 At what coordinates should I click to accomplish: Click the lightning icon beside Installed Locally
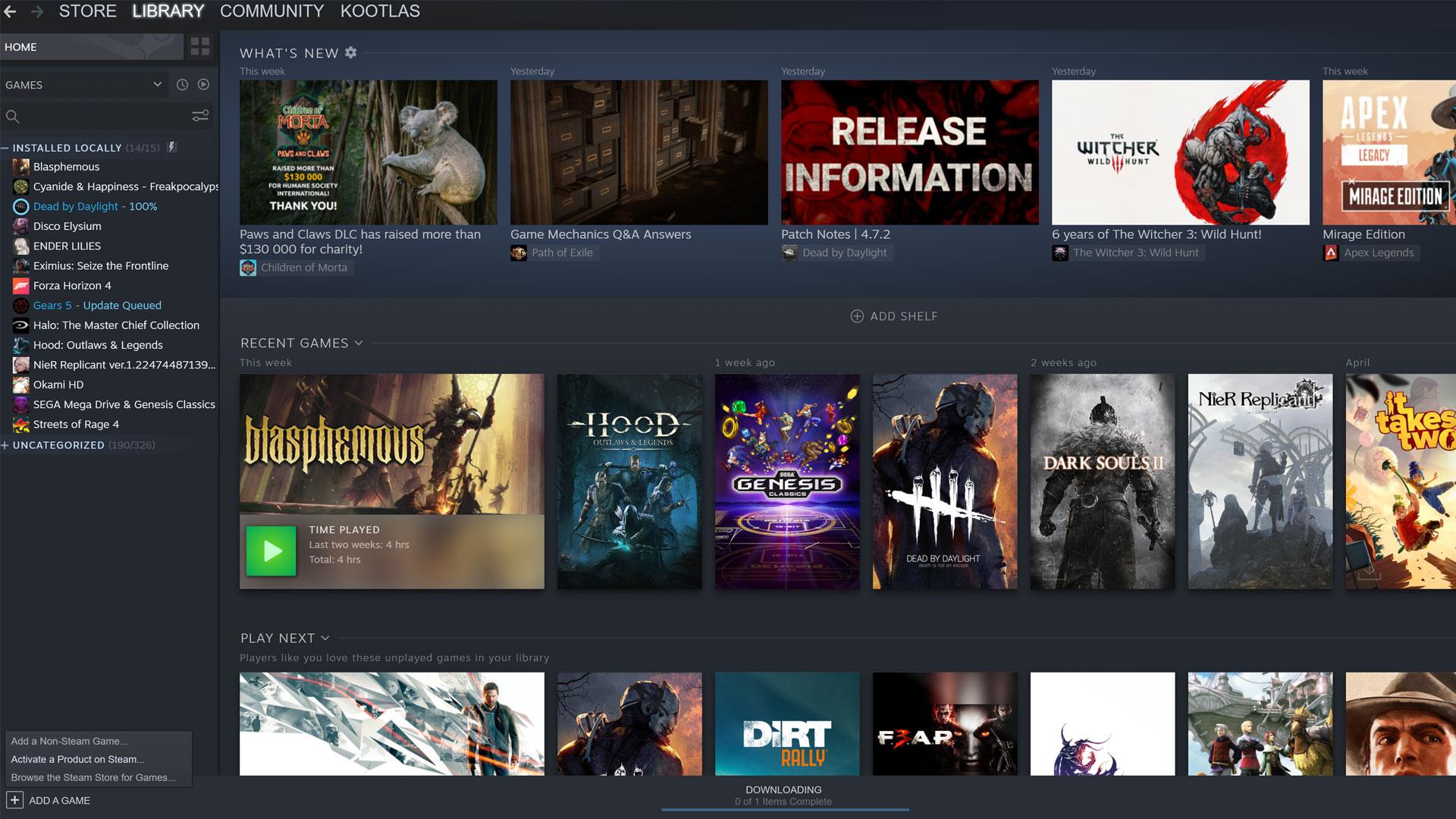click(x=172, y=147)
